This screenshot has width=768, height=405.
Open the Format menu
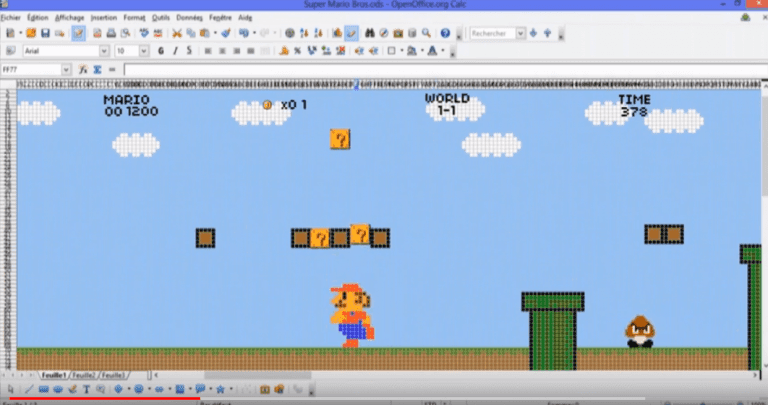[134, 18]
